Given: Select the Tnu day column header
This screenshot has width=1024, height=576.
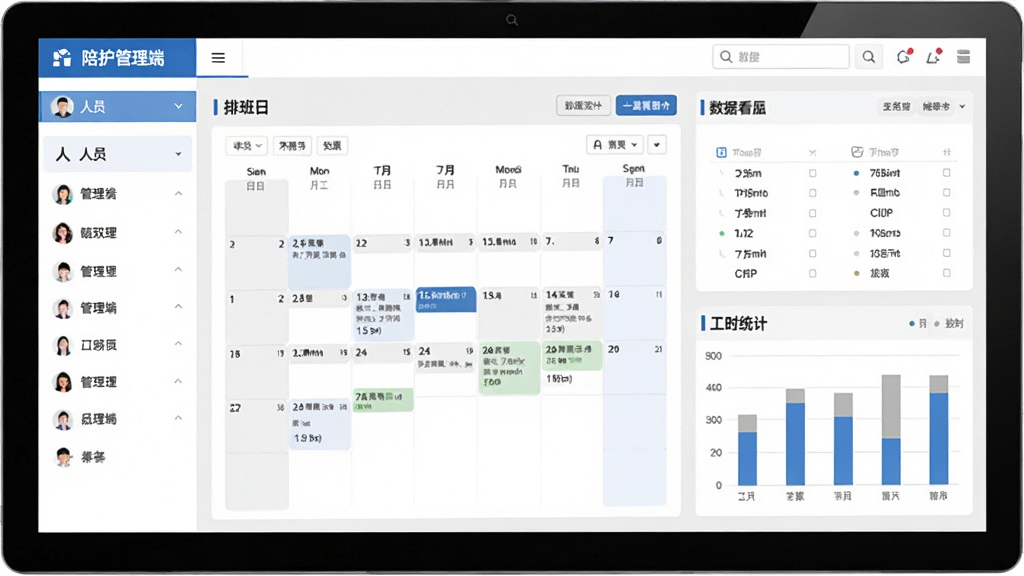Looking at the screenshot, I should [571, 169].
